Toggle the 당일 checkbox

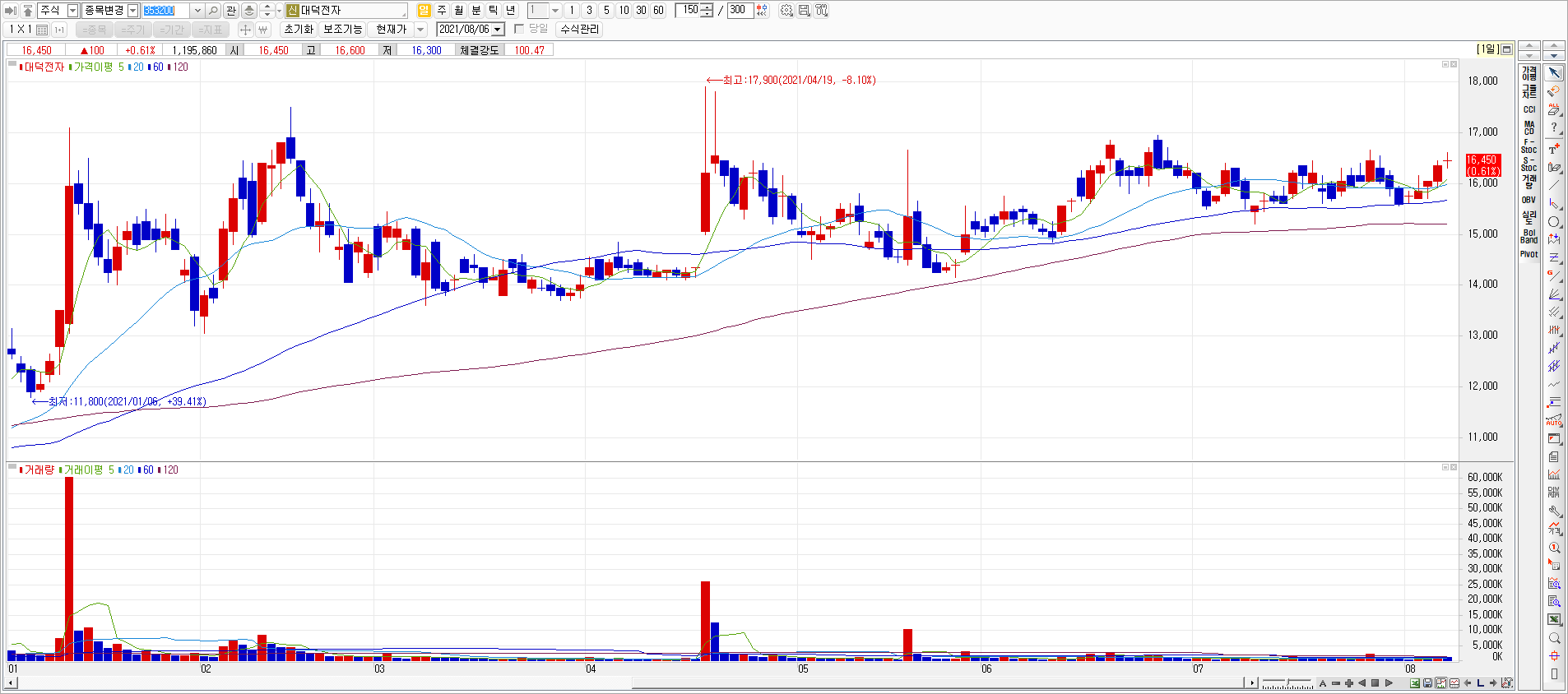(518, 29)
